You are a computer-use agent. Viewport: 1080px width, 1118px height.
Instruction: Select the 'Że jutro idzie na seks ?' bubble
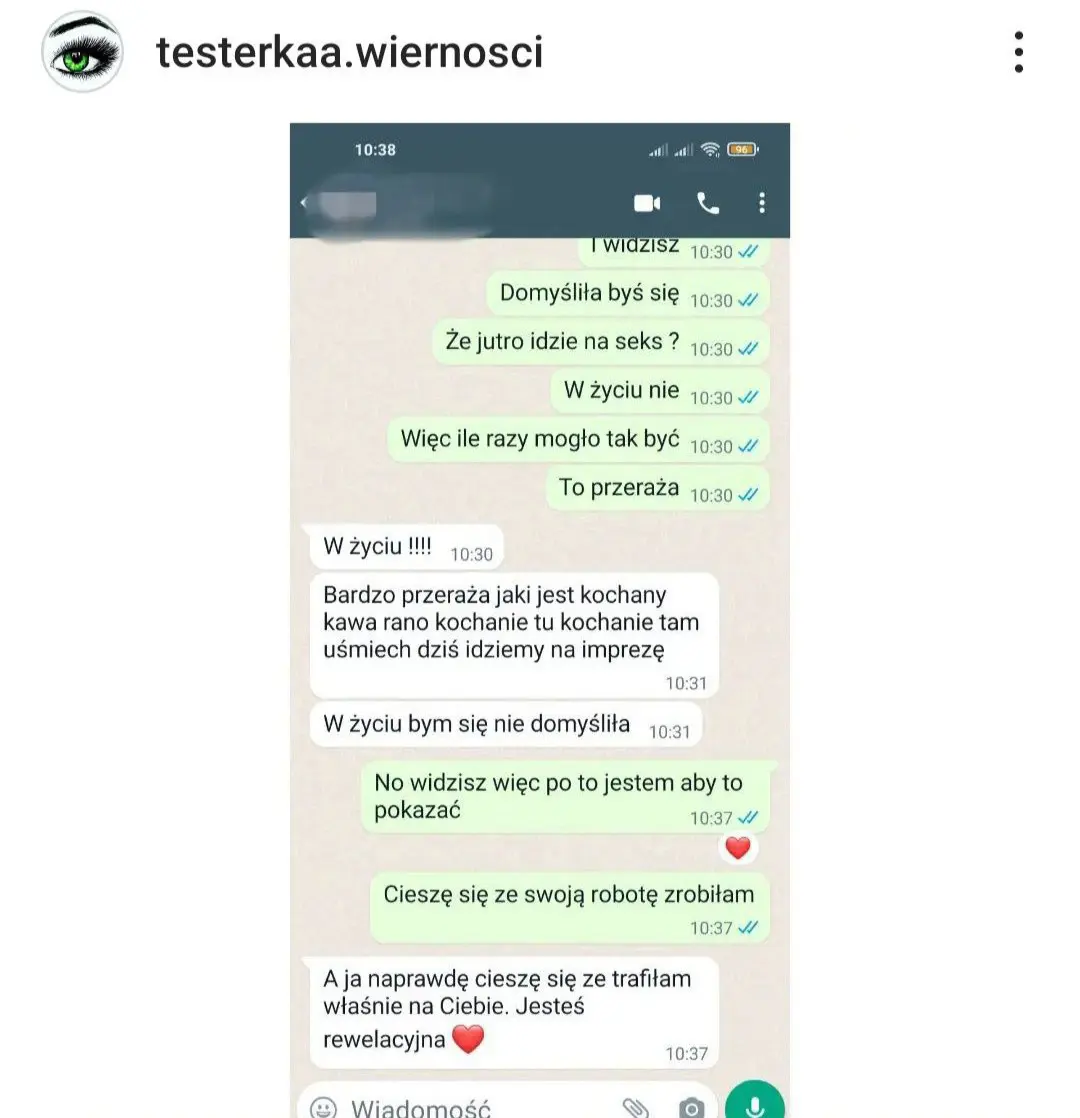point(600,342)
